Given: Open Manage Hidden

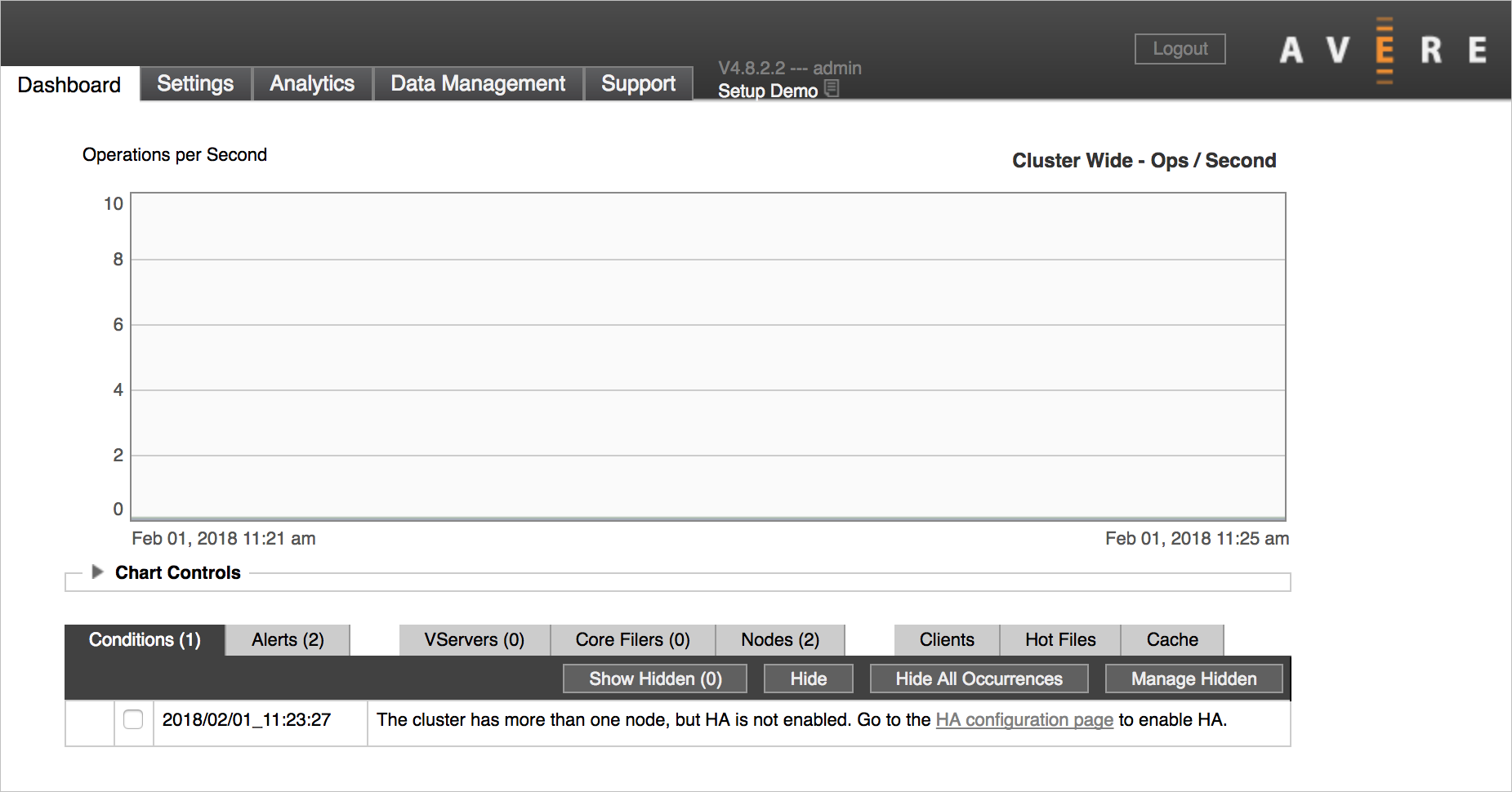Looking at the screenshot, I should [1193, 678].
